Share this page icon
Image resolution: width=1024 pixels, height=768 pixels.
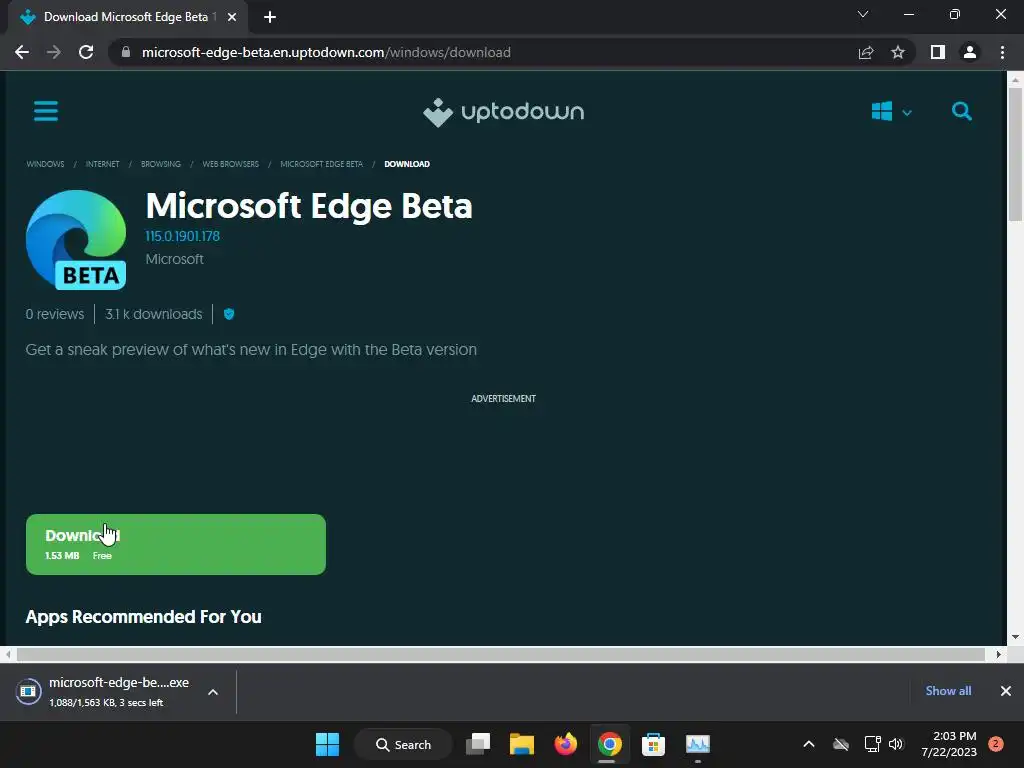tap(866, 52)
